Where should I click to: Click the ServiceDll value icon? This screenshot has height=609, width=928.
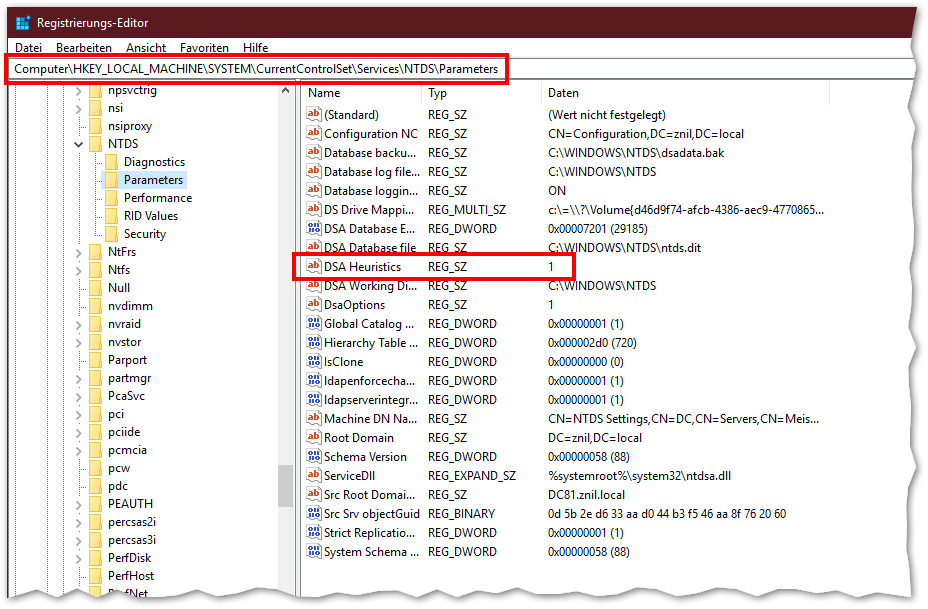coord(313,476)
